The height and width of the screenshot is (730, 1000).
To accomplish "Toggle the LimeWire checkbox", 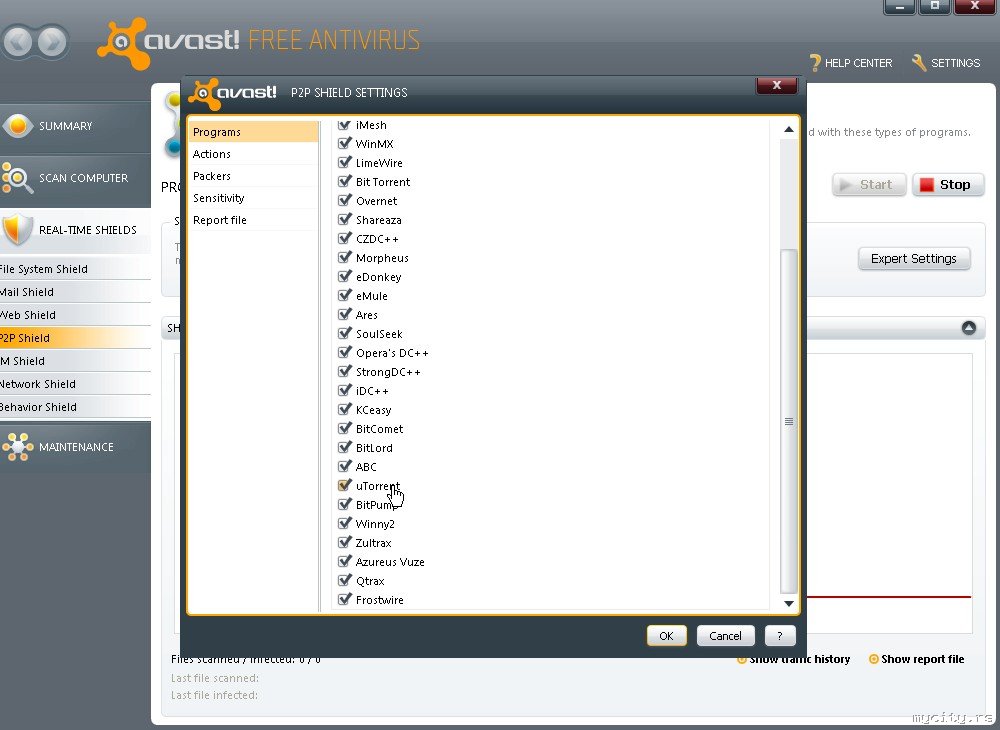I will [345, 163].
